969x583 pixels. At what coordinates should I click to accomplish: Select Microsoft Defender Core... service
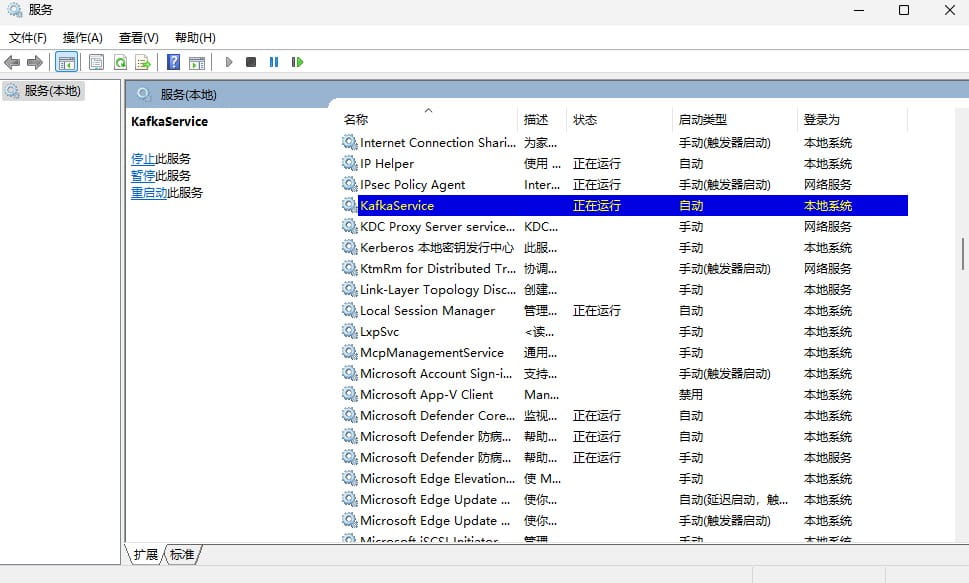point(625,415)
